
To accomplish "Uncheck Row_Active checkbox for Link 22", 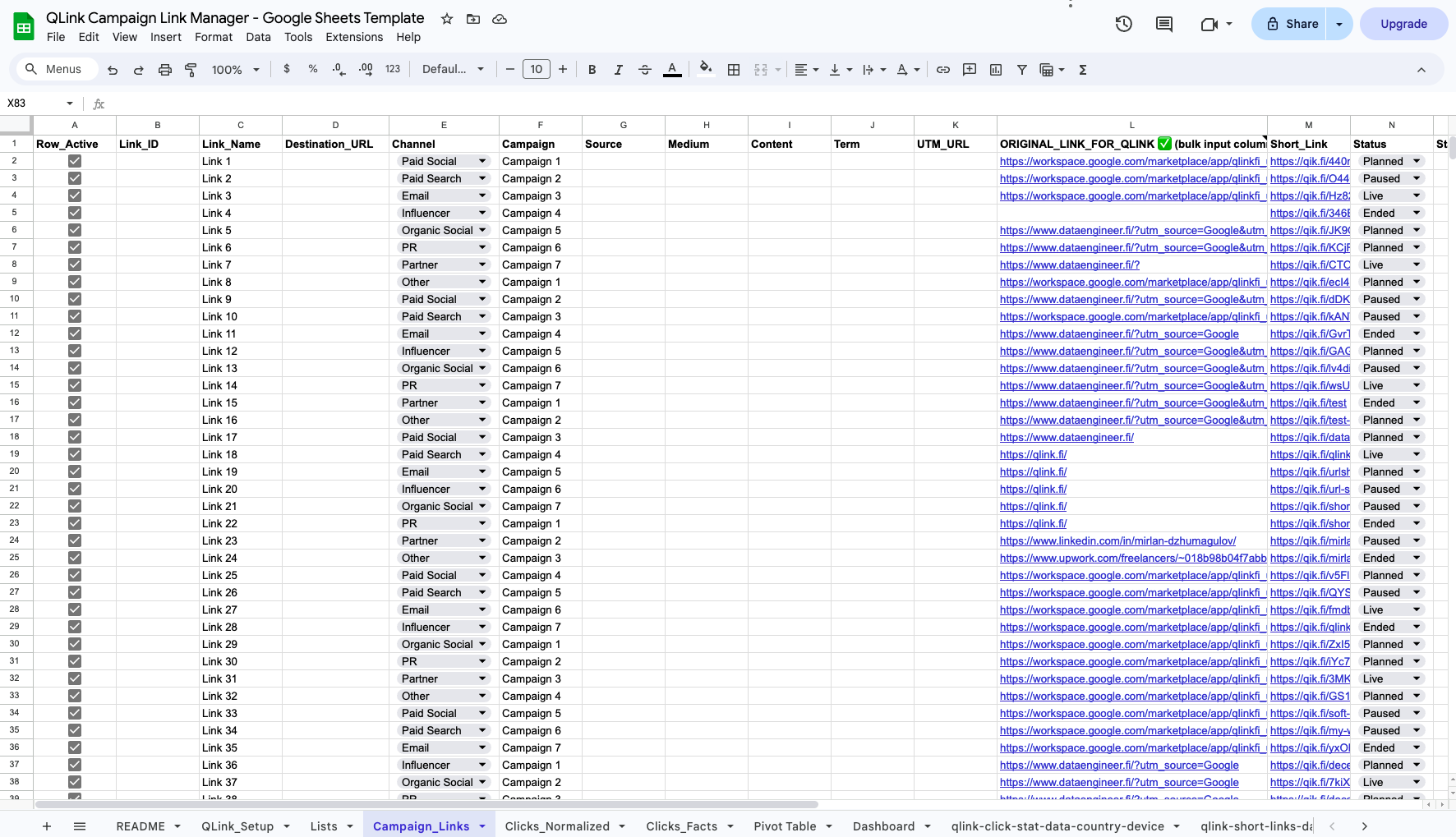I will coord(75,523).
